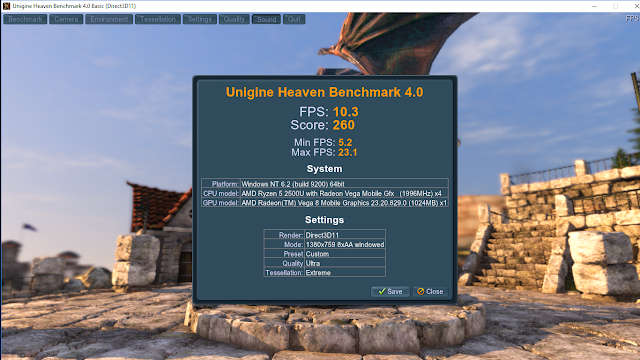Minimize the Unigine Heaven window

[x=595, y=6]
